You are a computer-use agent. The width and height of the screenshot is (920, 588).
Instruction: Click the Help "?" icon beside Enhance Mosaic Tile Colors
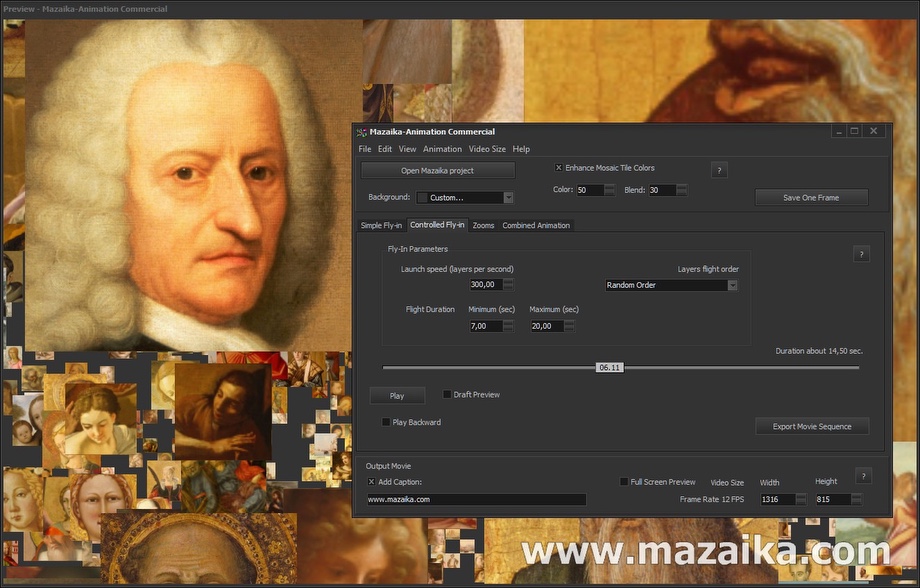[x=719, y=169]
